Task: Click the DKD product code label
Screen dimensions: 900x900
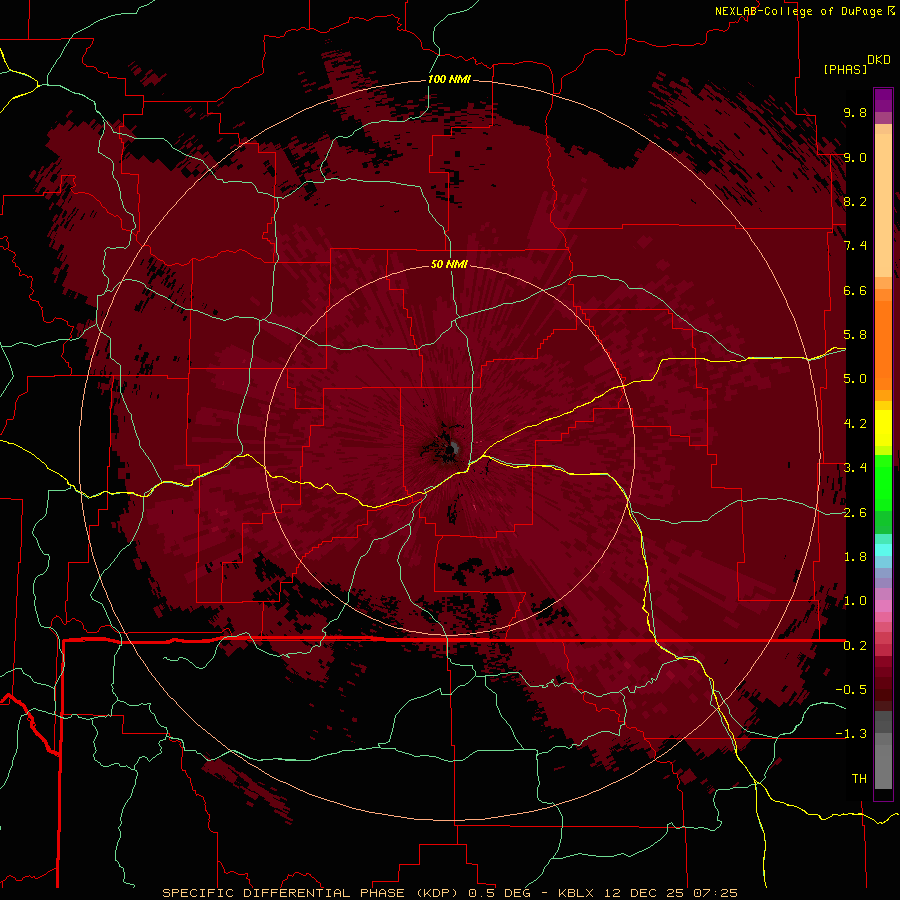Action: 878,60
